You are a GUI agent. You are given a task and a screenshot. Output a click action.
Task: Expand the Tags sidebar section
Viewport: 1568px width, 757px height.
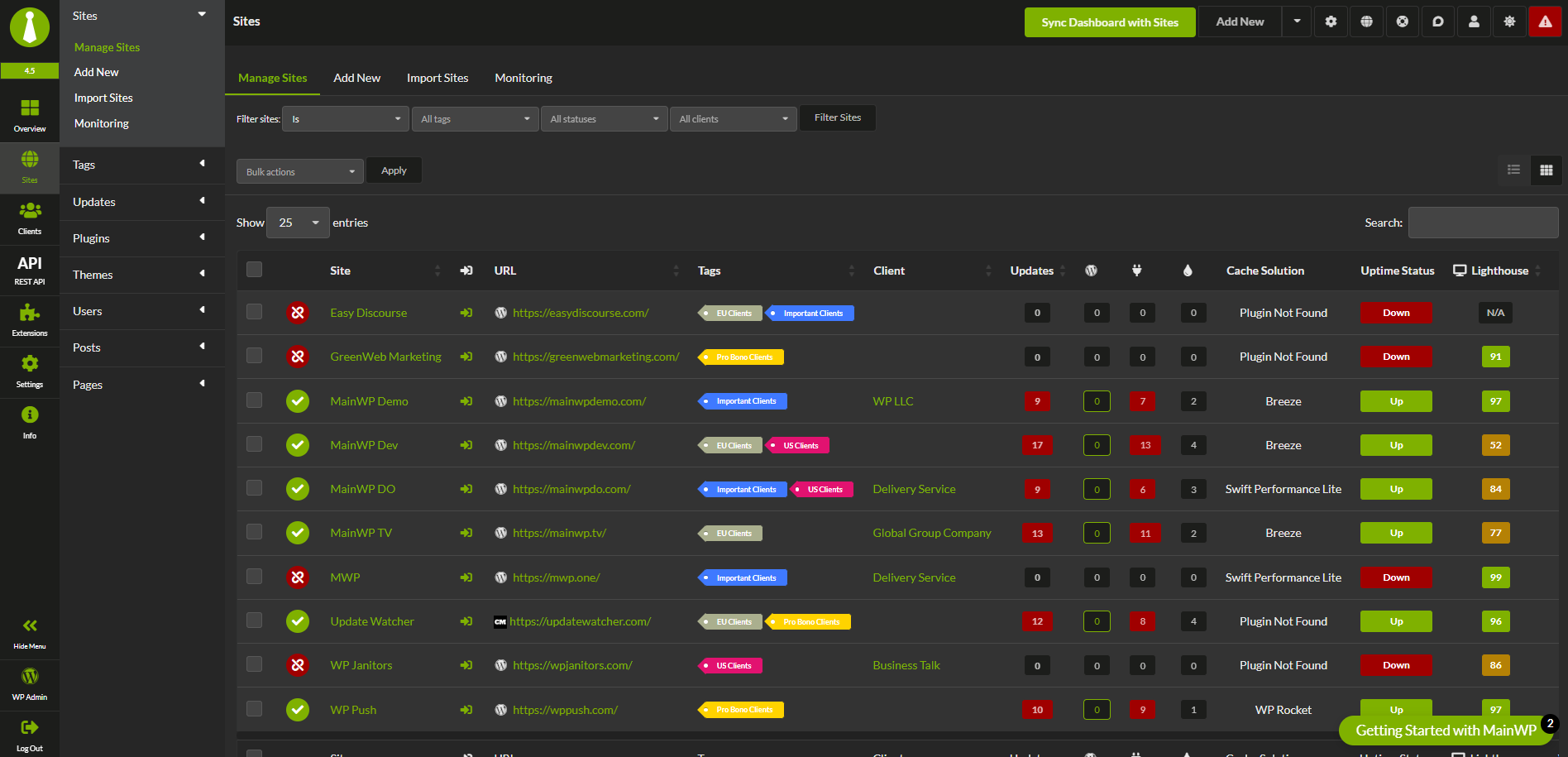pos(142,165)
